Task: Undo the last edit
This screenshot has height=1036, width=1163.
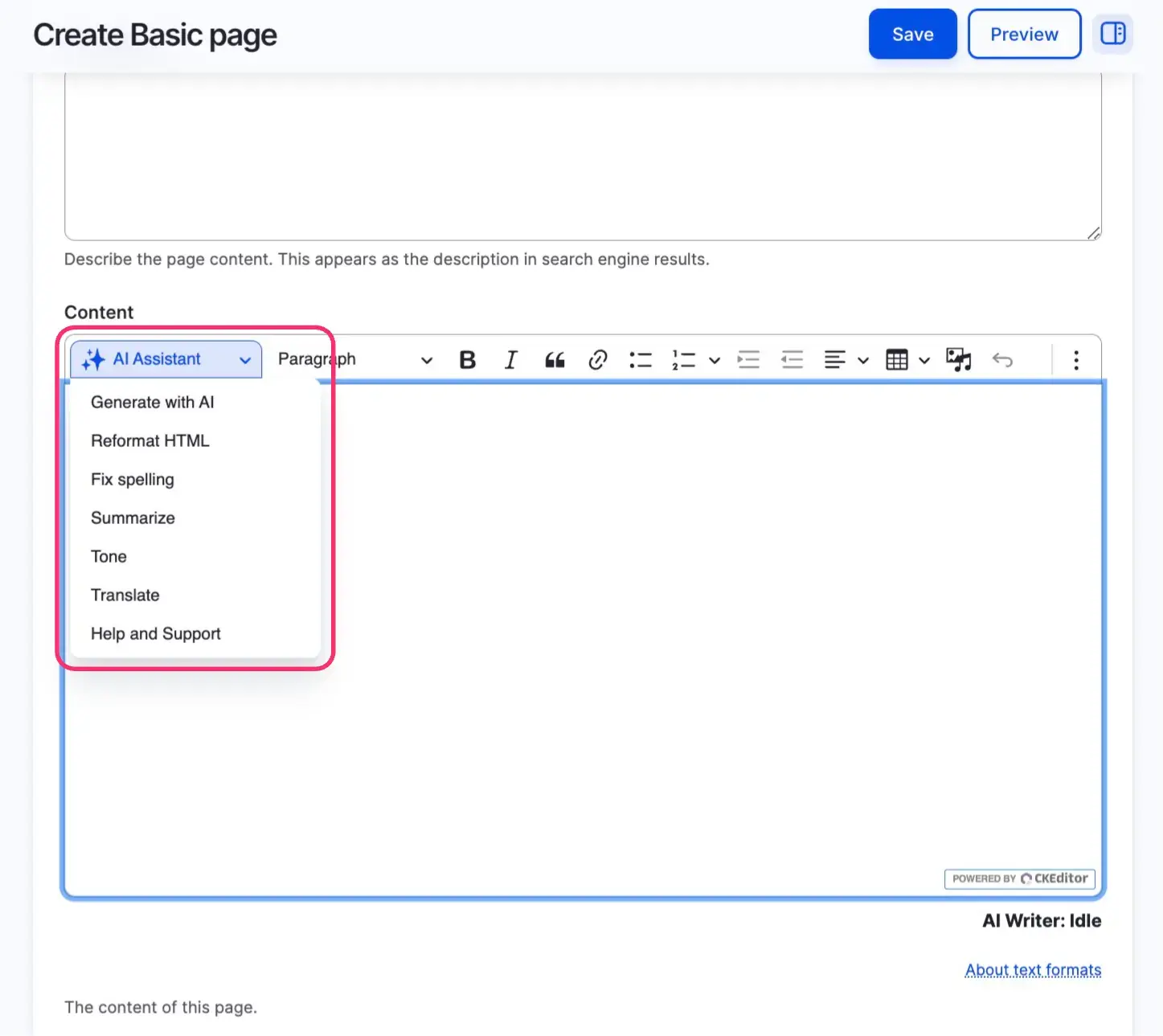Action: click(x=1002, y=360)
